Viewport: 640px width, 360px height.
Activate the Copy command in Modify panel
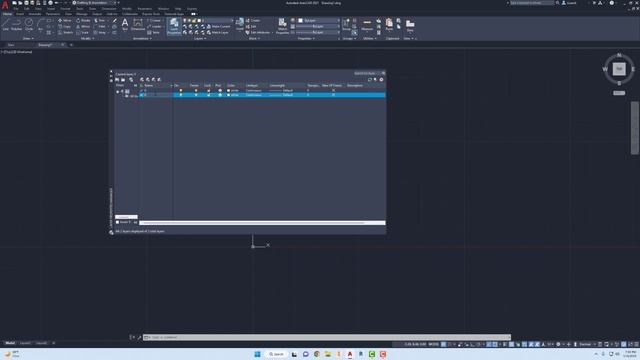pyautogui.click(x=64, y=27)
